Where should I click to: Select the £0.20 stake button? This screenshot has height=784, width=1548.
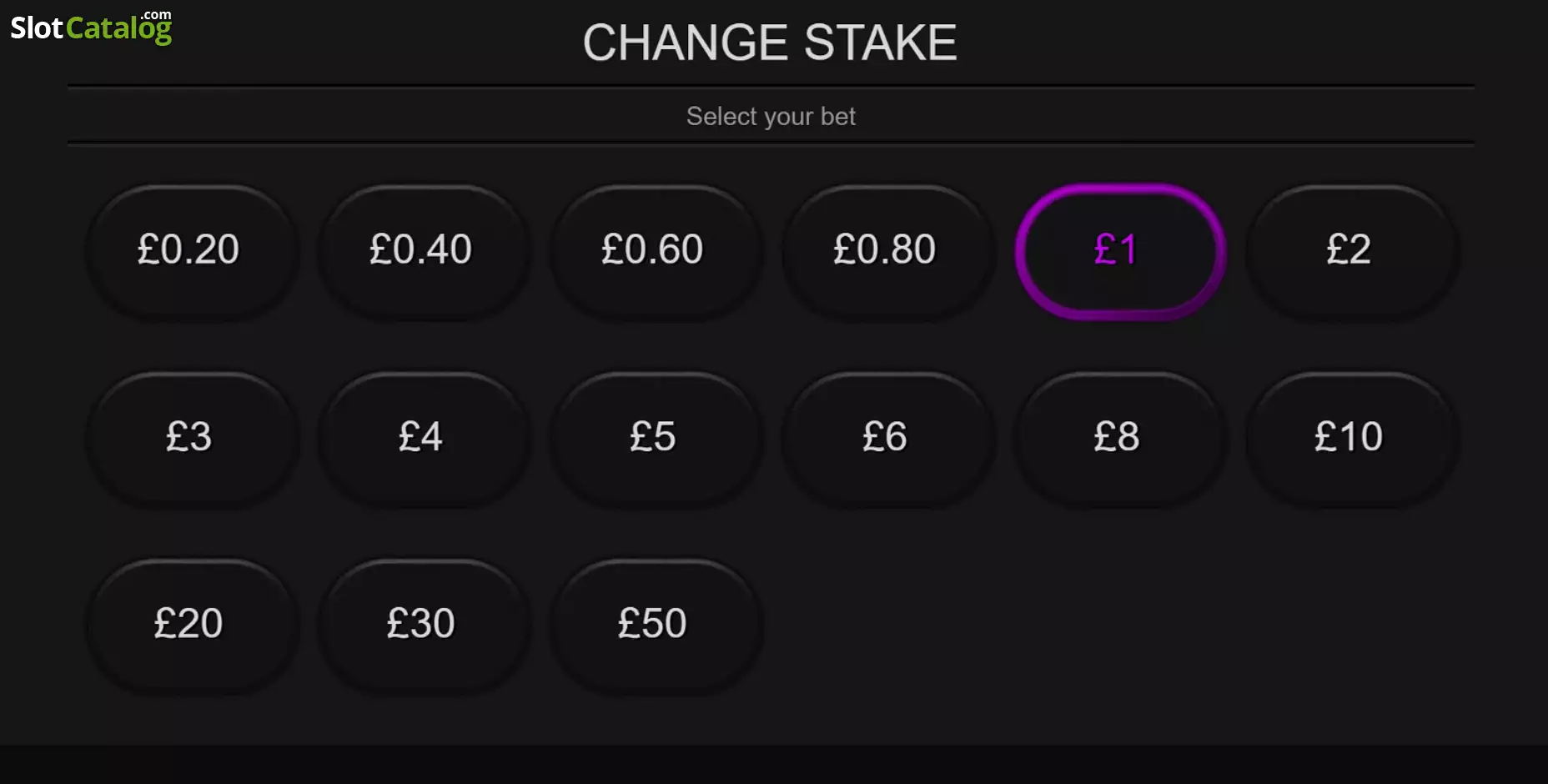tap(189, 250)
